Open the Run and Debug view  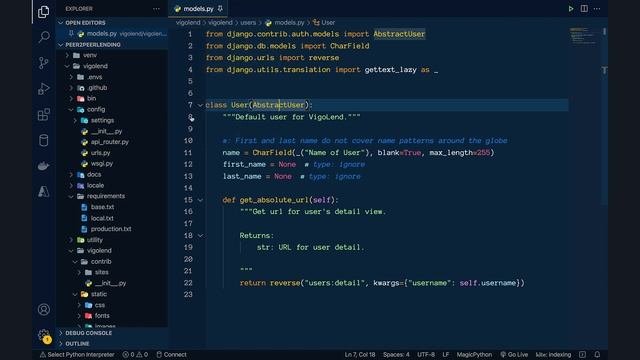pyautogui.click(x=44, y=89)
